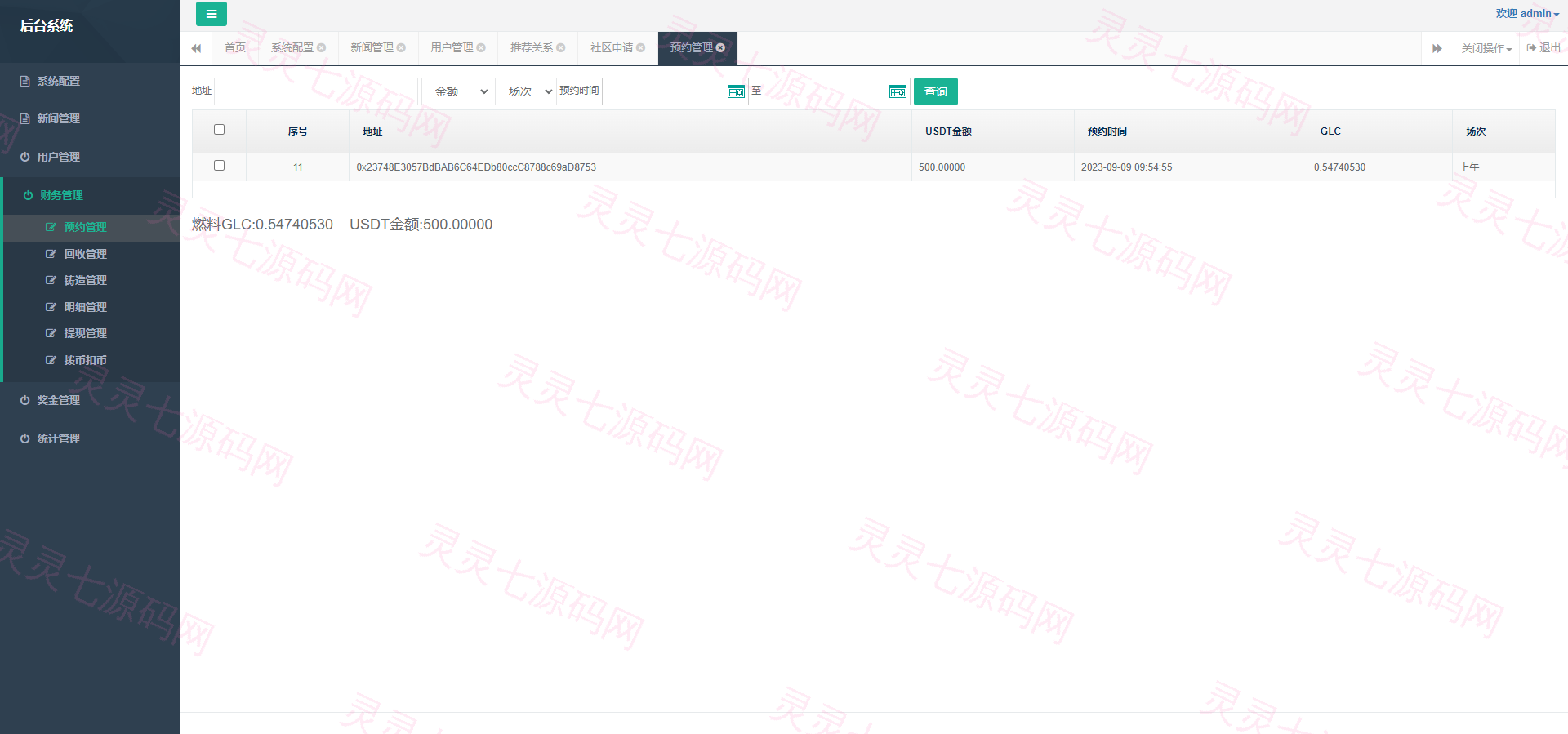Switch to the 用户管理 tab

[x=452, y=48]
